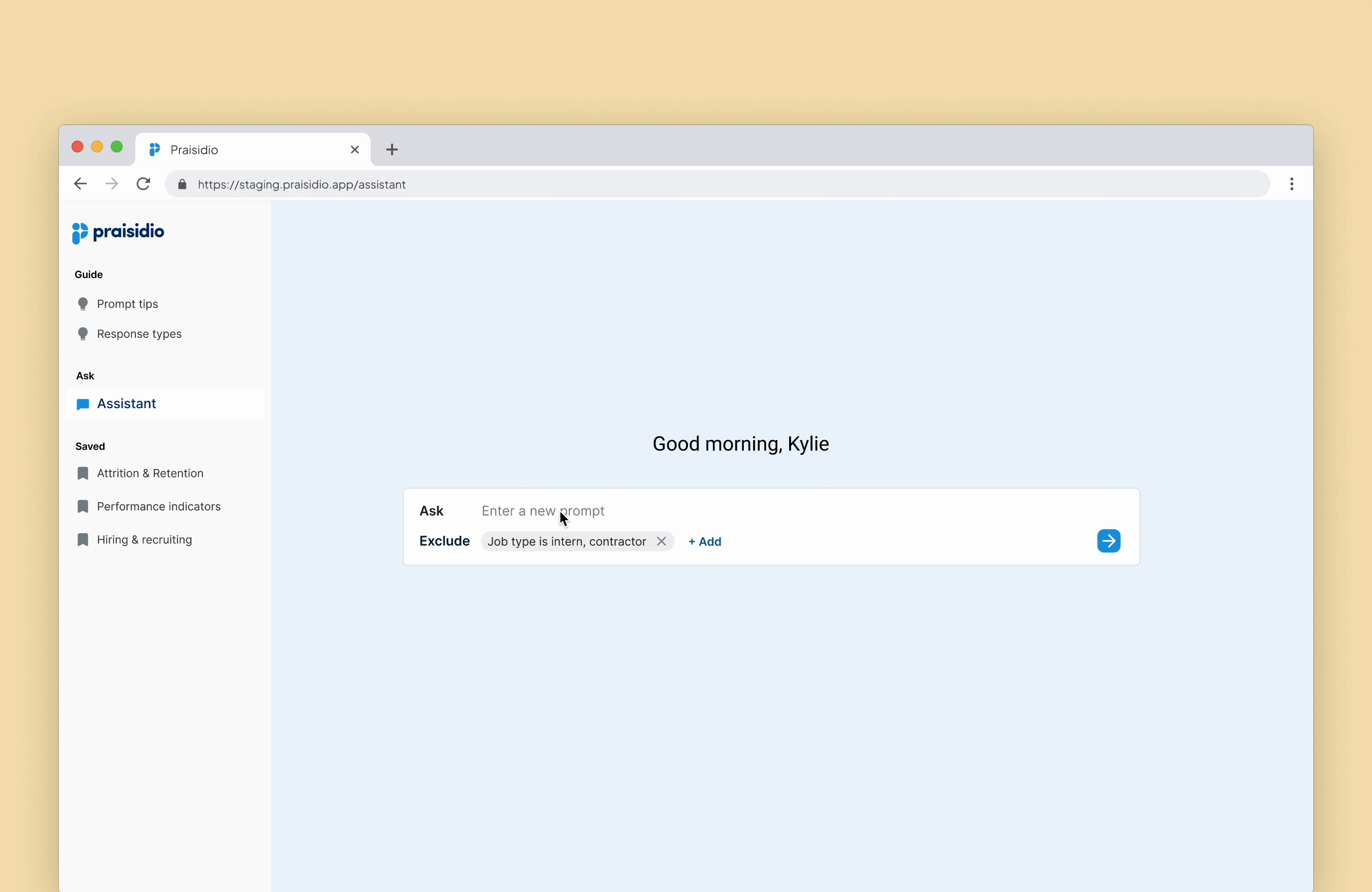The width and height of the screenshot is (1372, 892).
Task: Open Response types guide
Action: tap(139, 334)
